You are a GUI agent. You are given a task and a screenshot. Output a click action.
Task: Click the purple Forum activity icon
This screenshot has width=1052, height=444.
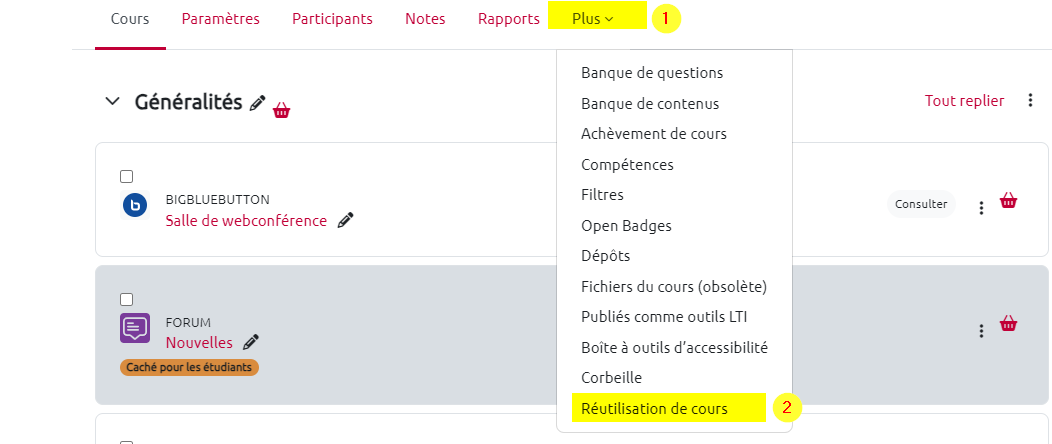pyautogui.click(x=135, y=328)
